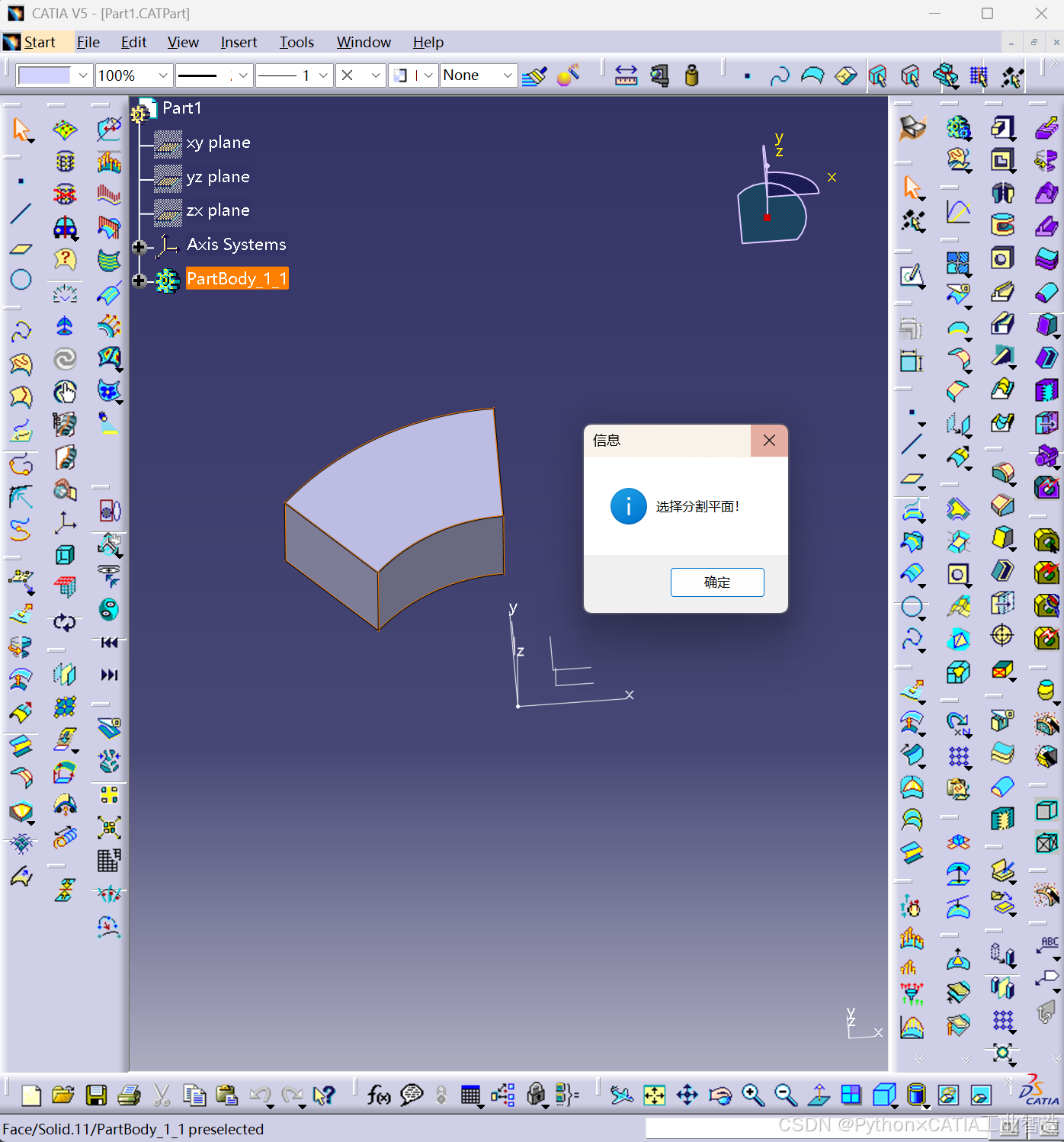Viewport: 1064px width, 1142px height.
Task: Click the Paste clipboard icon
Action: tap(227, 1095)
